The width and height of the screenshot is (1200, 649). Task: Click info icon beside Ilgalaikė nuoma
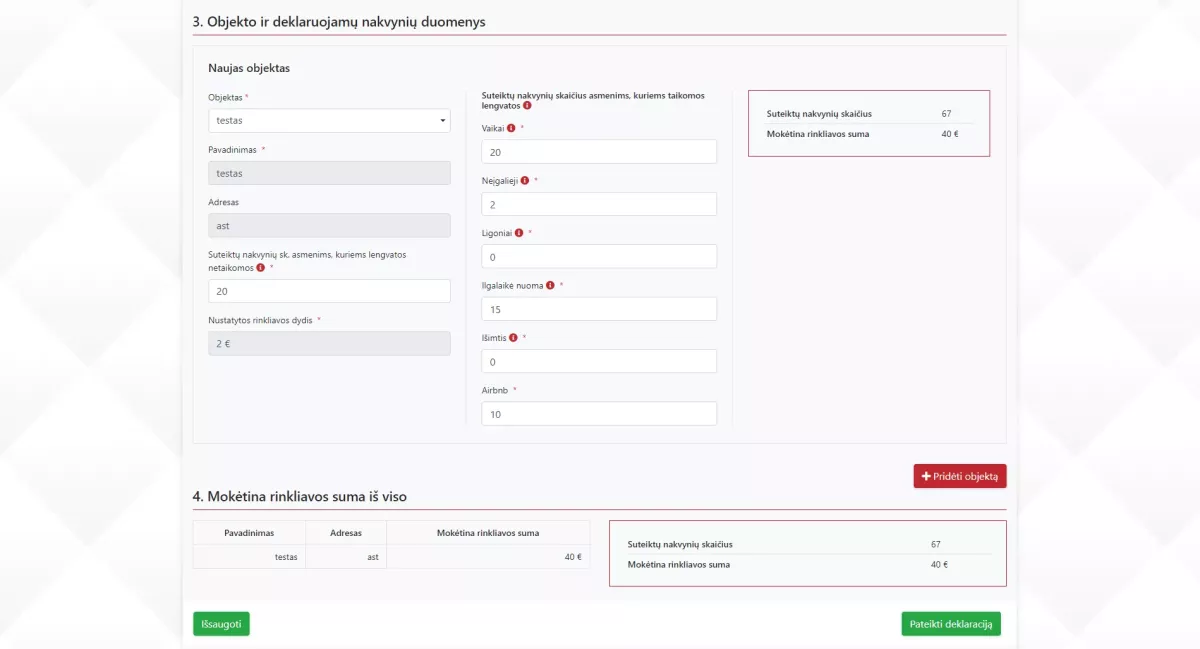point(551,285)
